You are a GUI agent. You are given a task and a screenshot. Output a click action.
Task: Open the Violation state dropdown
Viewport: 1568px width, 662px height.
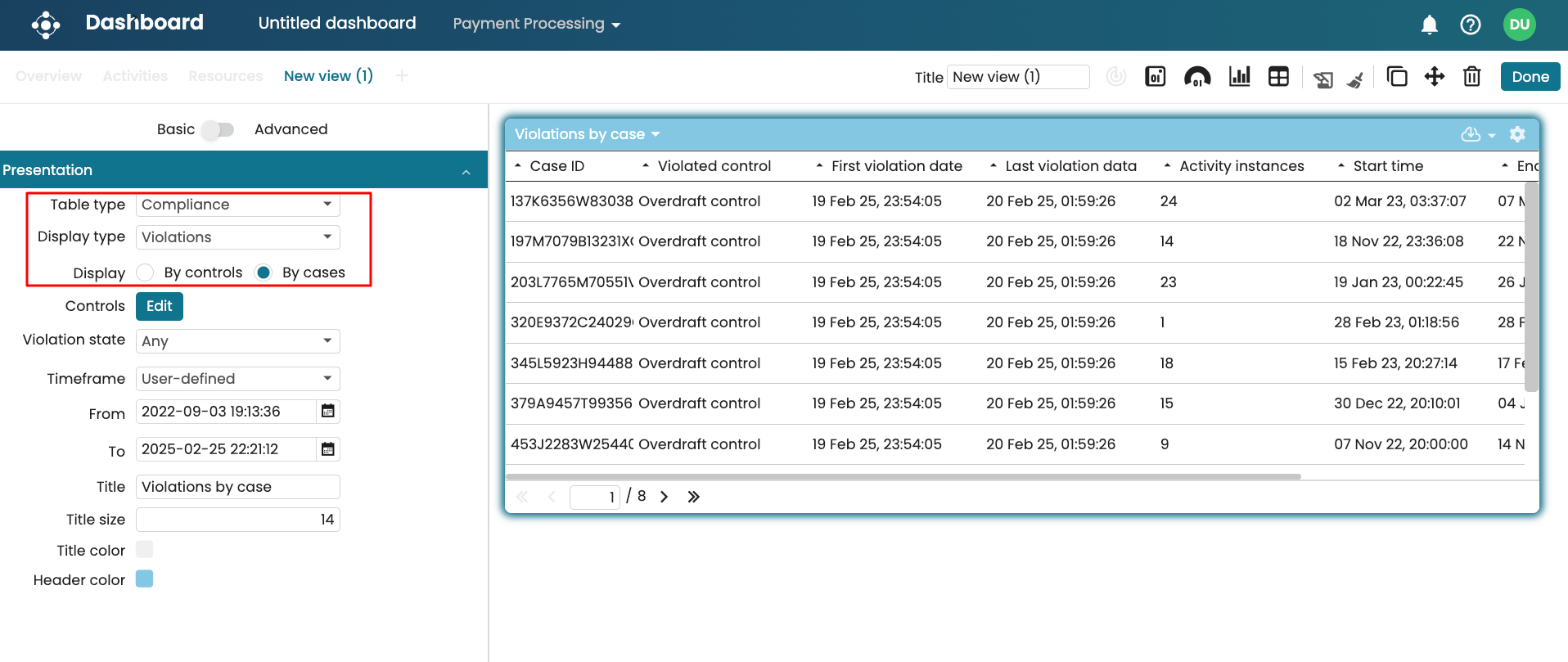tap(237, 341)
